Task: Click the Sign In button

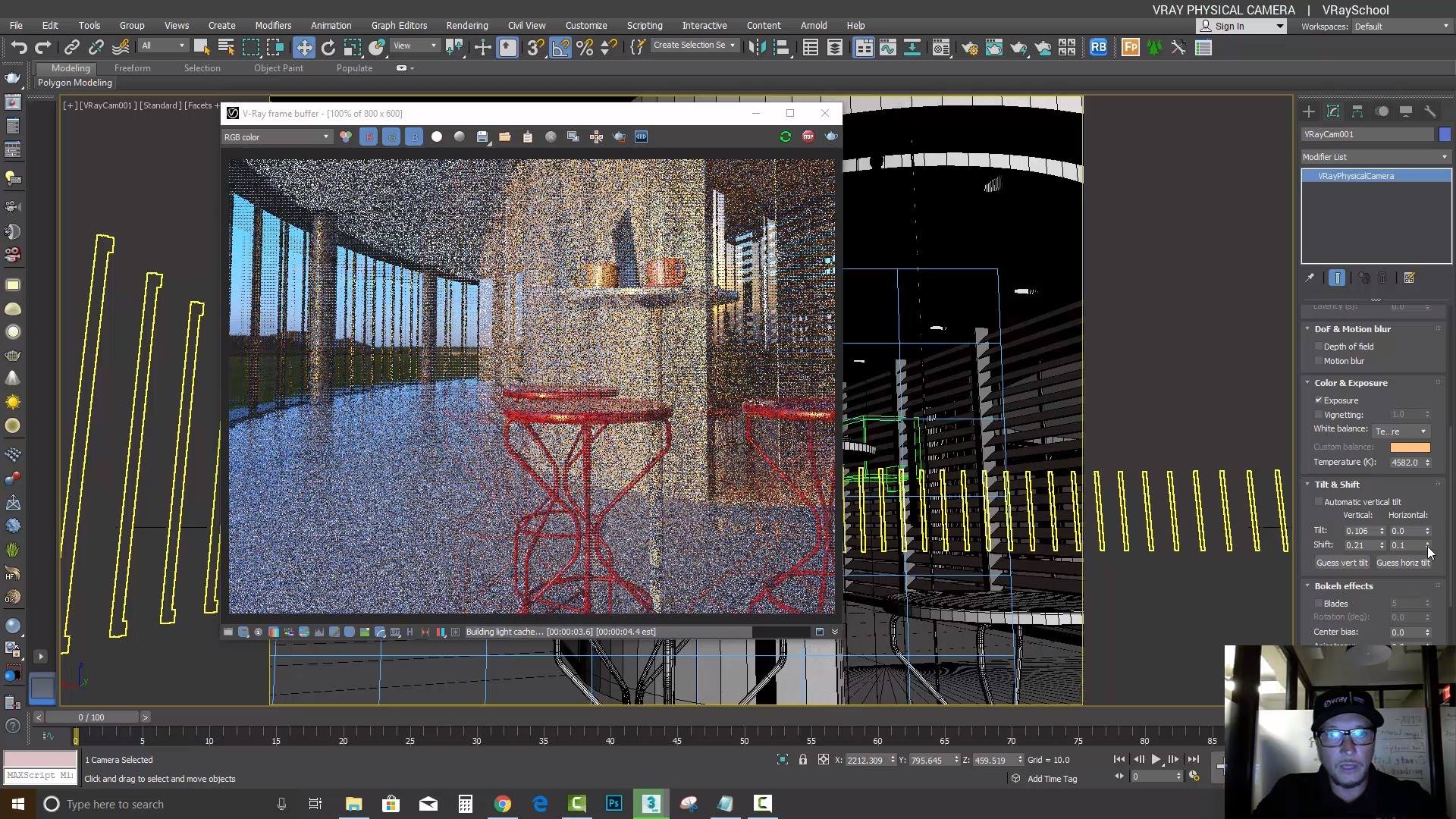Action: [1241, 27]
